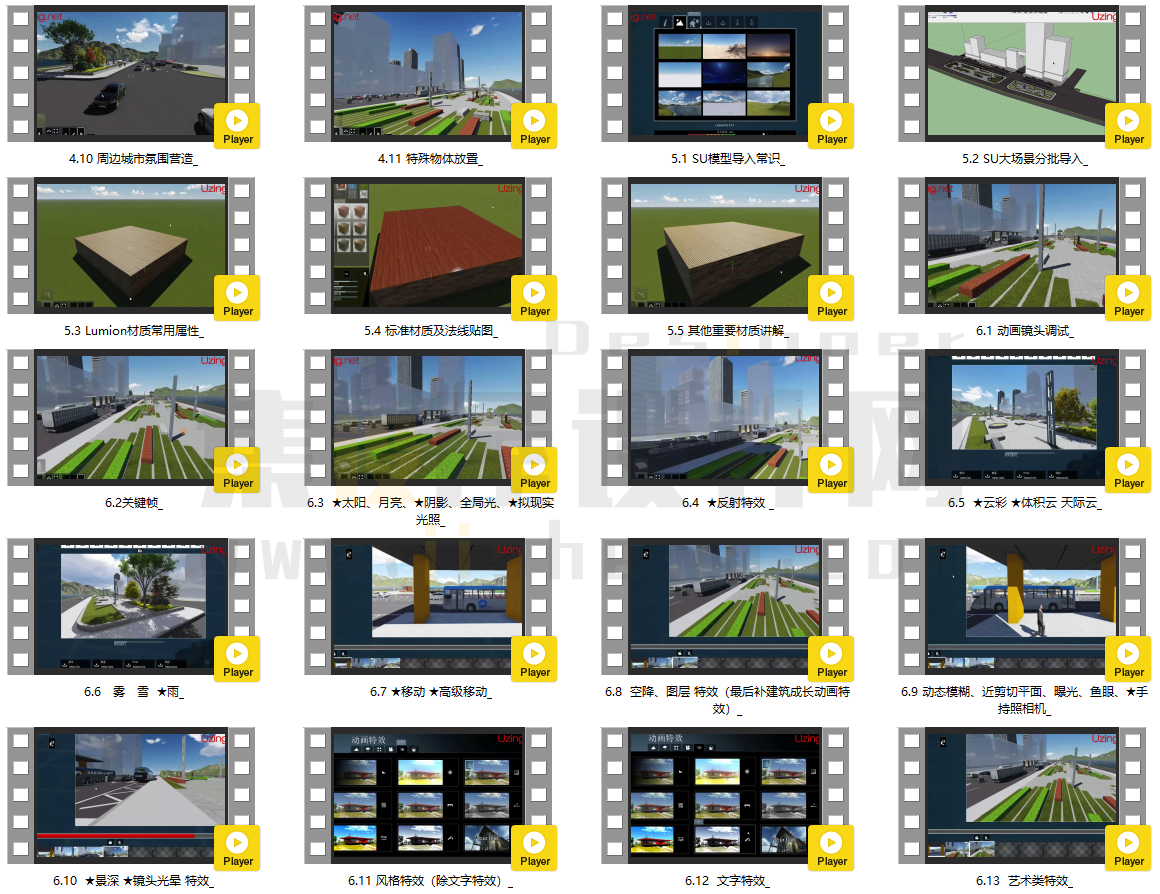Click Player icon on 5.2 SU大场景分批导入 video
The image size is (1160, 894).
click(x=1128, y=126)
